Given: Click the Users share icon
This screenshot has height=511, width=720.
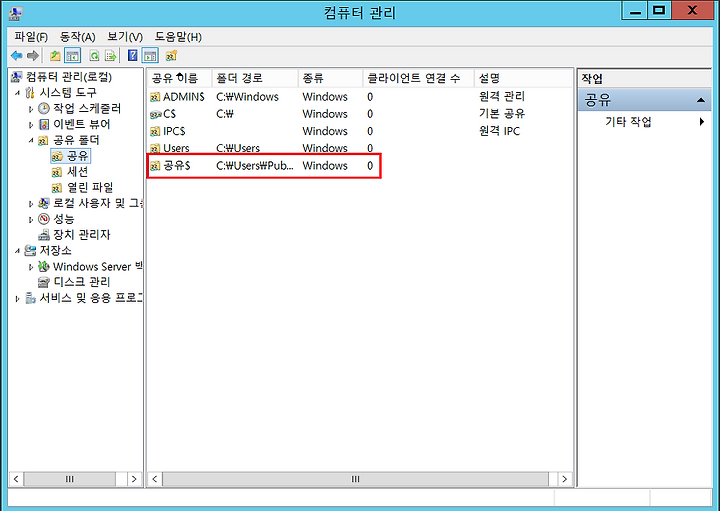Looking at the screenshot, I should tap(155, 148).
